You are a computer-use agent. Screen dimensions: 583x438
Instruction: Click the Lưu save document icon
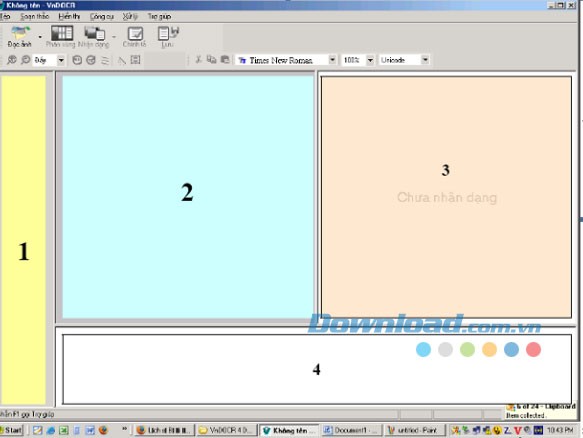tap(168, 36)
